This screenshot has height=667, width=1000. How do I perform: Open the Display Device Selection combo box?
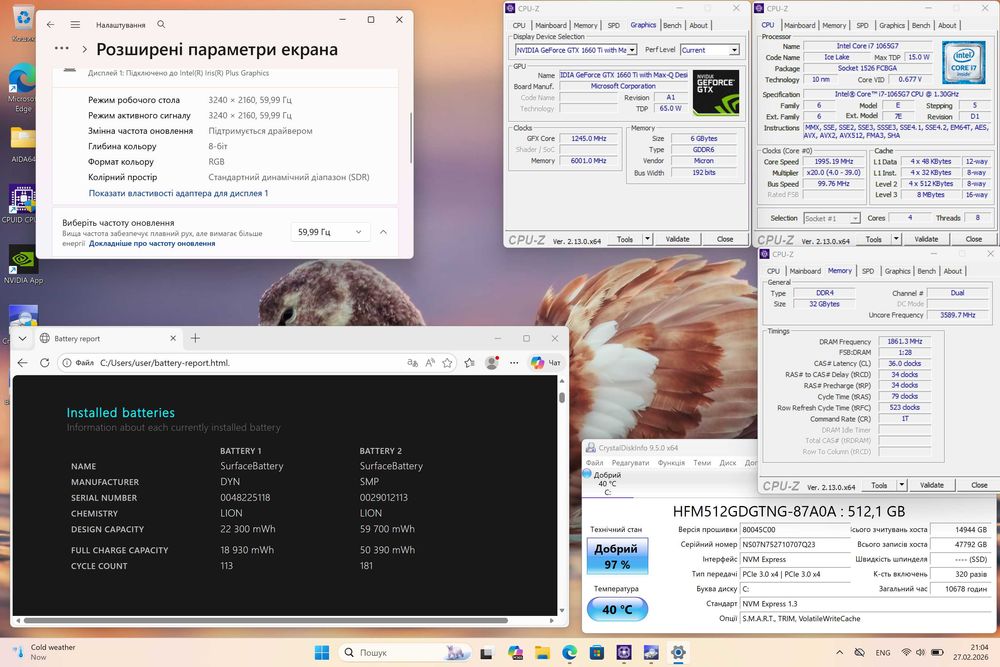[x=576, y=50]
